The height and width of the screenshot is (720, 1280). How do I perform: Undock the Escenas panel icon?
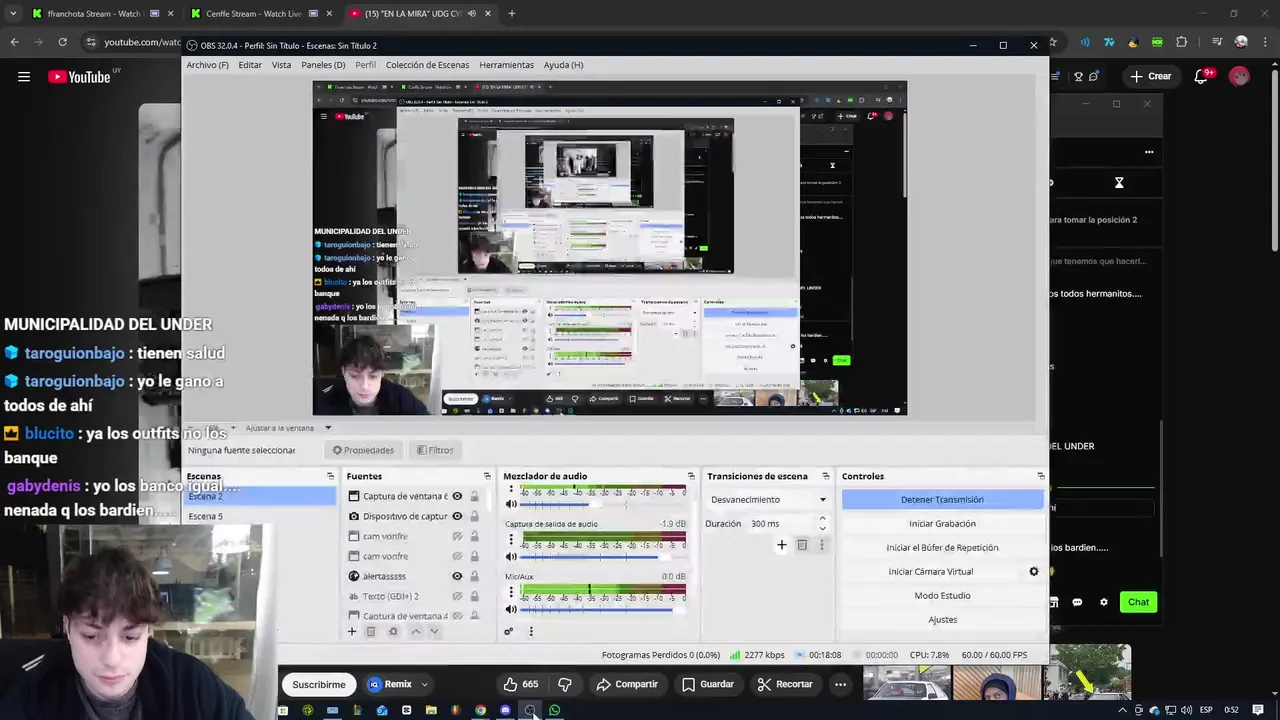(x=330, y=476)
